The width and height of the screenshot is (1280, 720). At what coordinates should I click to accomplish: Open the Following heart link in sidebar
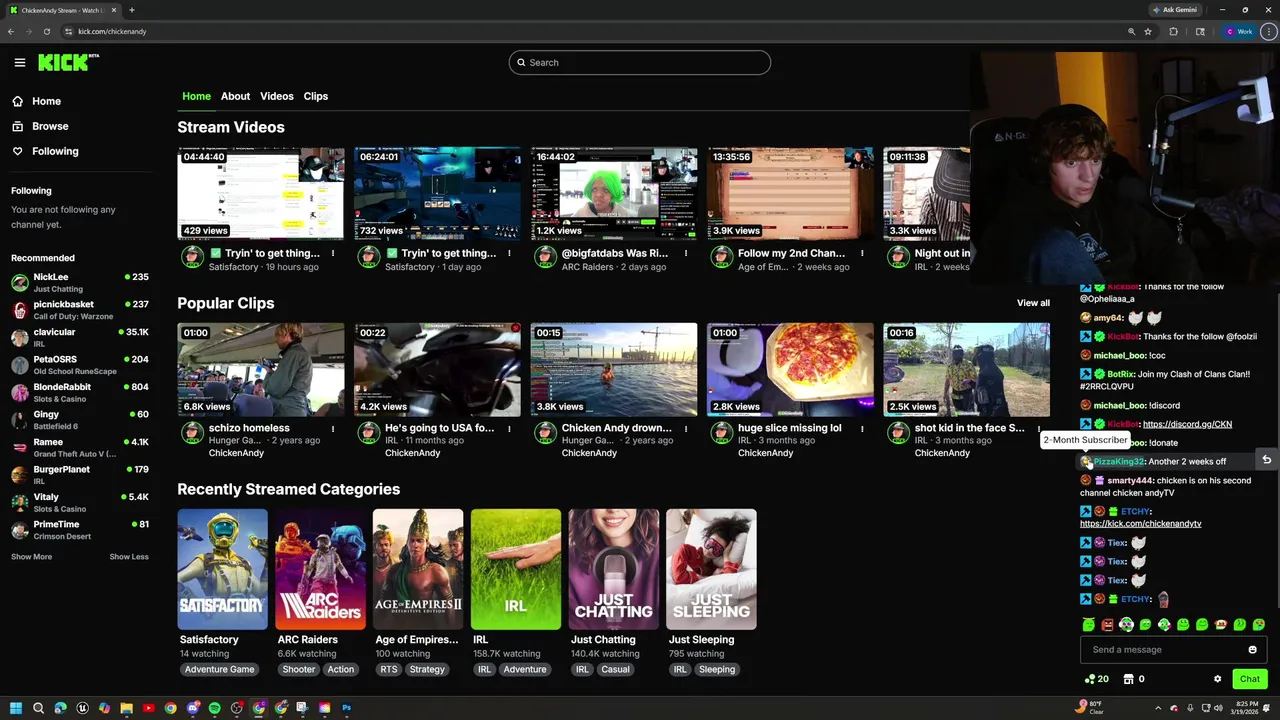tap(45, 151)
